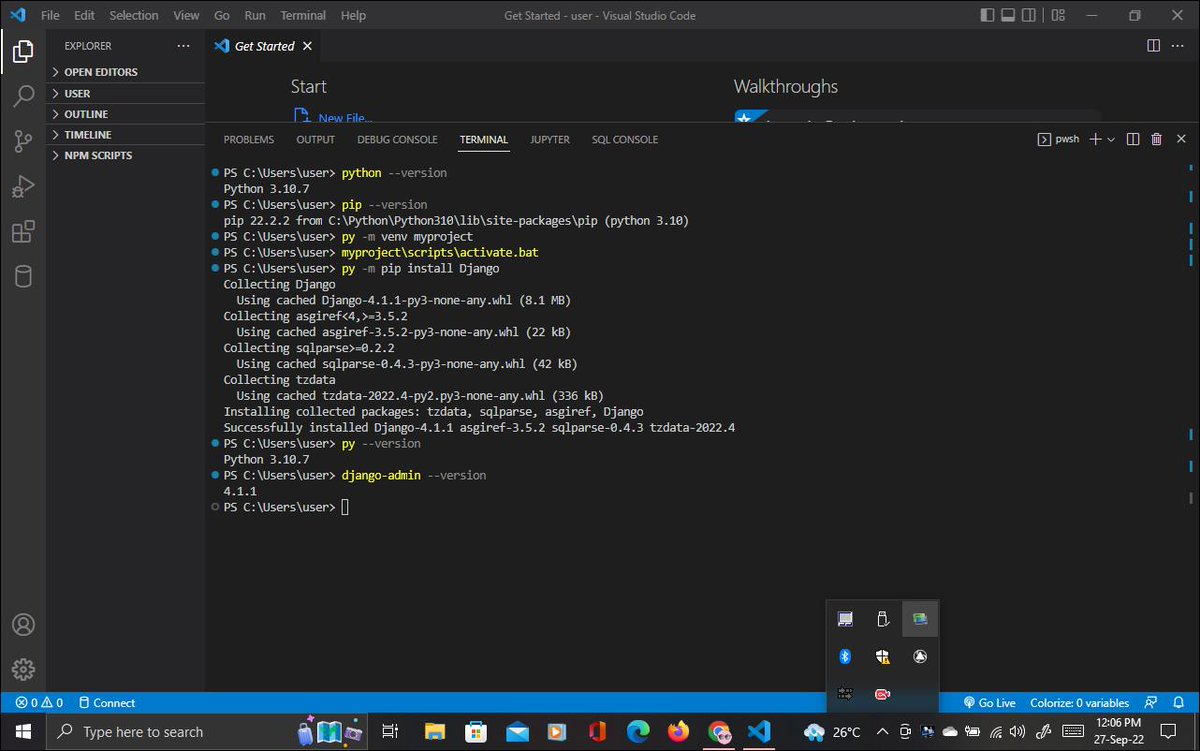This screenshot has width=1200, height=751.
Task: Open the new terminal launch profile dropdown
Action: pos(1111,139)
